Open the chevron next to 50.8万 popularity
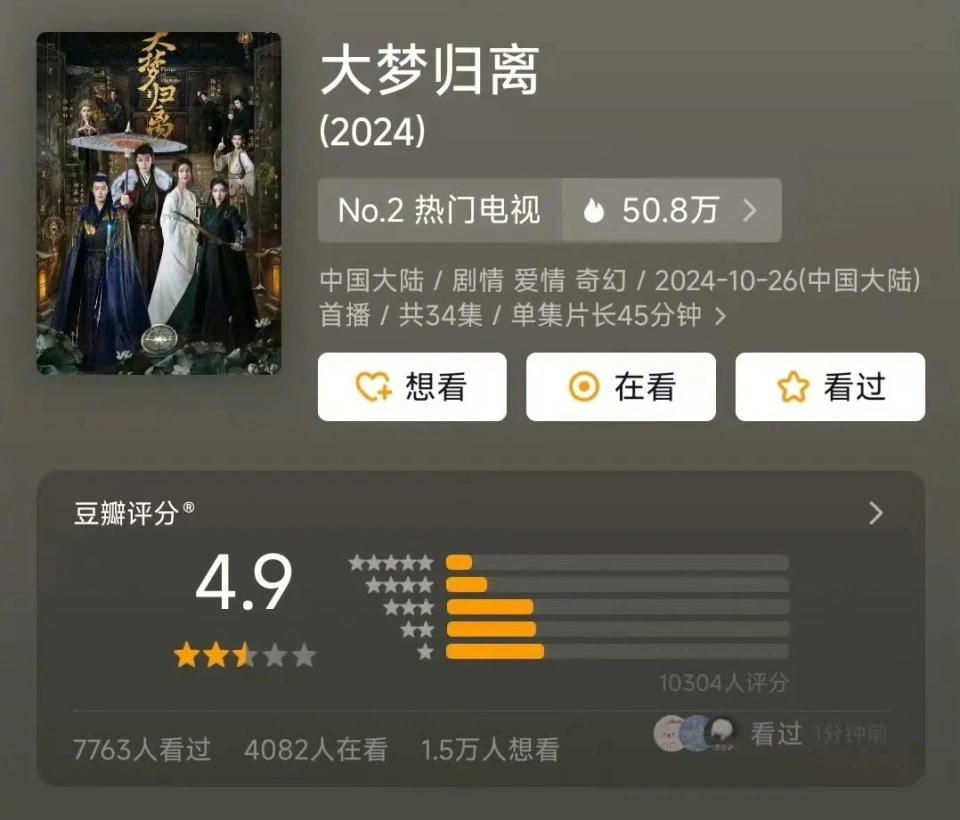The width and height of the screenshot is (960, 820). [749, 211]
